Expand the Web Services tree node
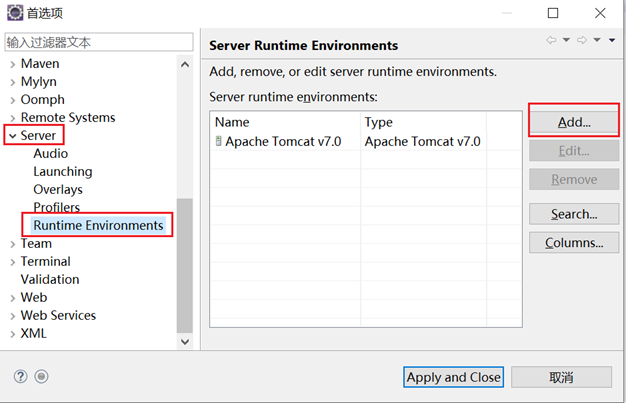The width and height of the screenshot is (626, 403). [x=11, y=315]
